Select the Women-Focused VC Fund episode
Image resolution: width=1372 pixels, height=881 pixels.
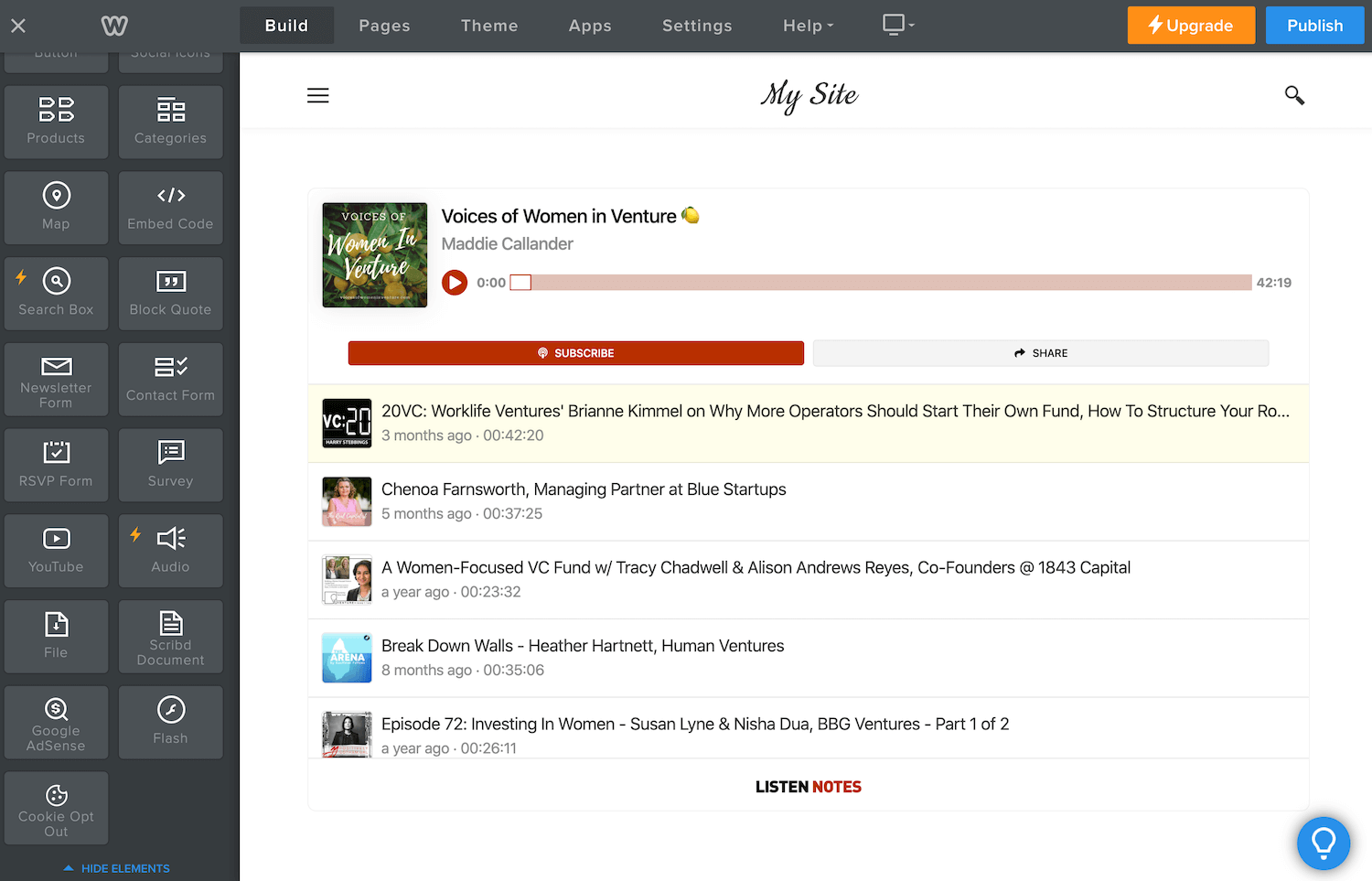809,580
